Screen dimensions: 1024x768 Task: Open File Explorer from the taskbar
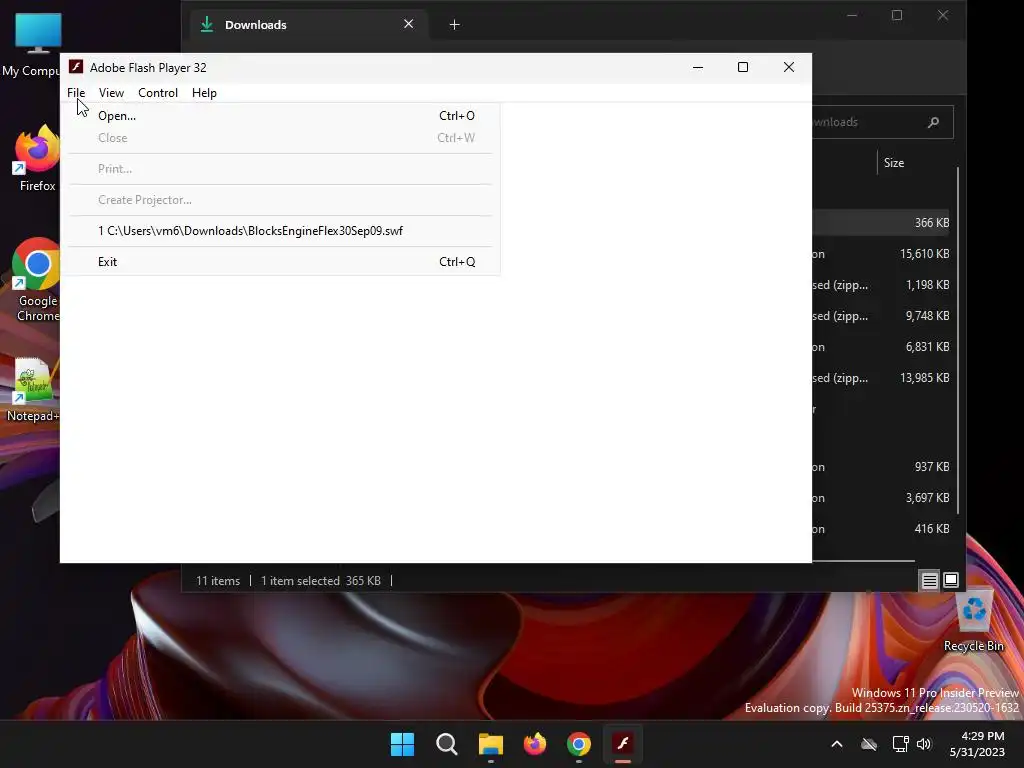point(490,744)
